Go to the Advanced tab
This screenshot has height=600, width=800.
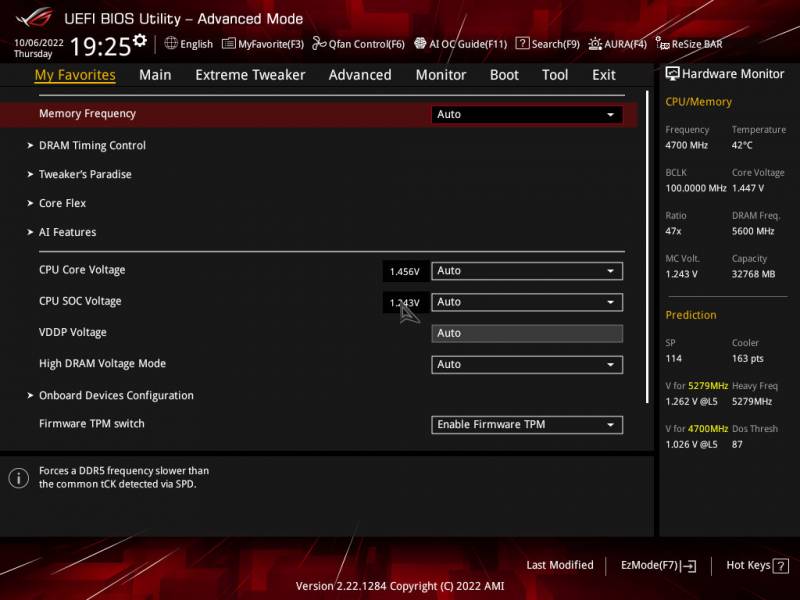tap(360, 75)
